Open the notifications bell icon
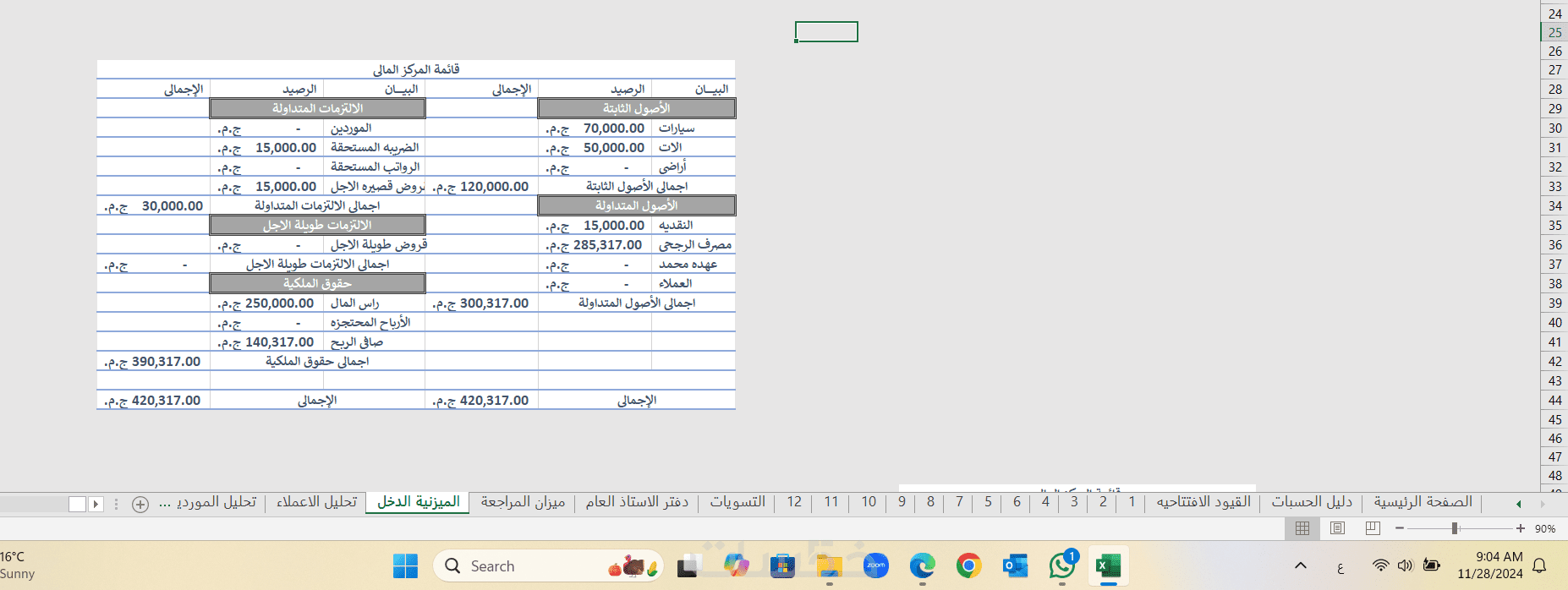Image resolution: width=1568 pixels, height=590 pixels. (1540, 566)
